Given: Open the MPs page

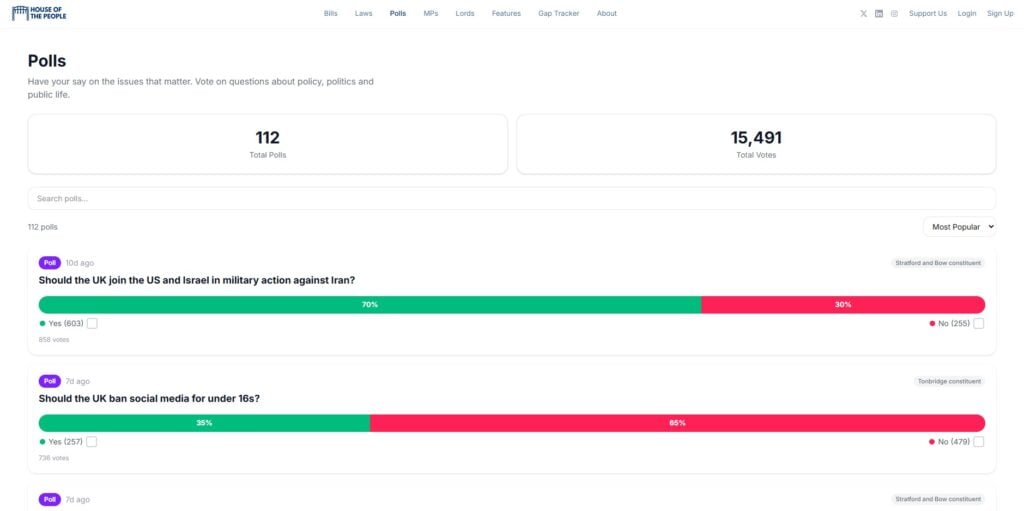Looking at the screenshot, I should [x=430, y=14].
